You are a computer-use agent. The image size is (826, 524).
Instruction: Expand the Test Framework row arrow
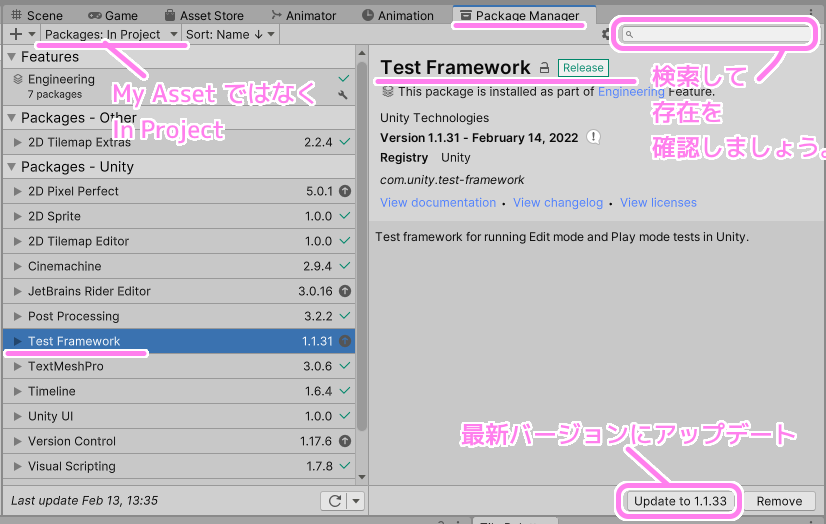[x=17, y=341]
